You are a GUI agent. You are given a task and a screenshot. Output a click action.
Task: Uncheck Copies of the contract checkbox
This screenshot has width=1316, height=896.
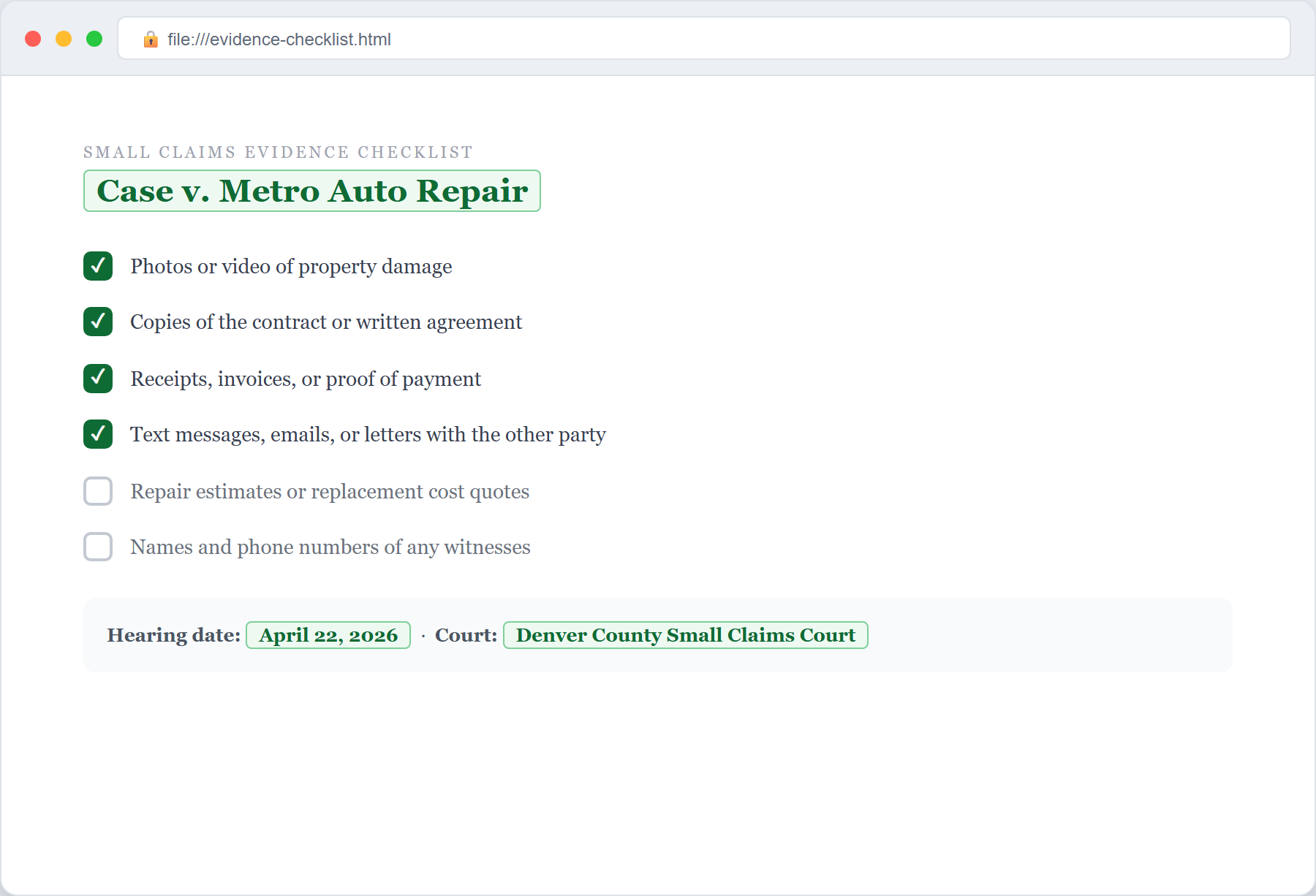click(98, 322)
